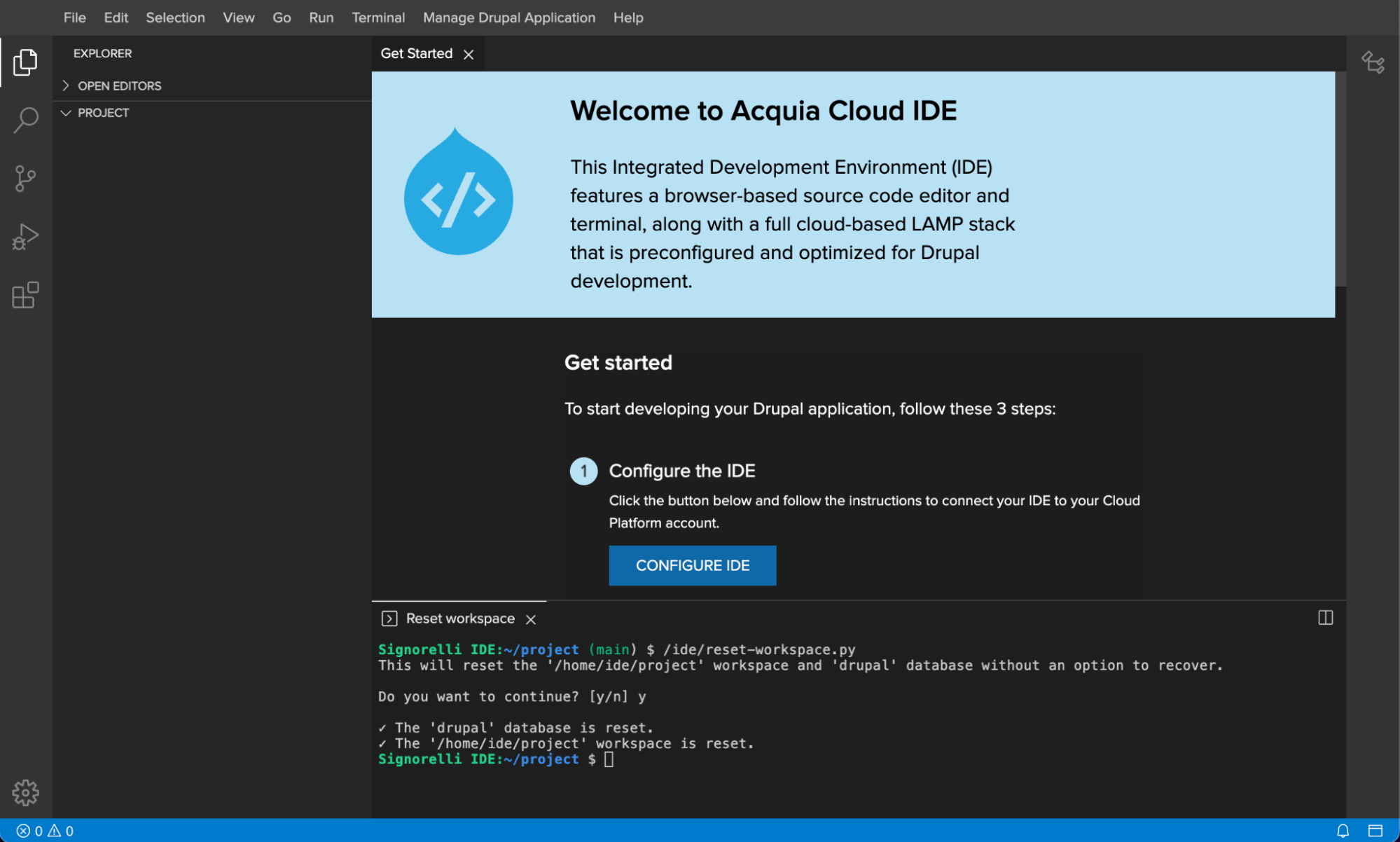Click the '/ide/reset-workspace.py' command text
This screenshot has width=1400, height=842.
point(759,649)
